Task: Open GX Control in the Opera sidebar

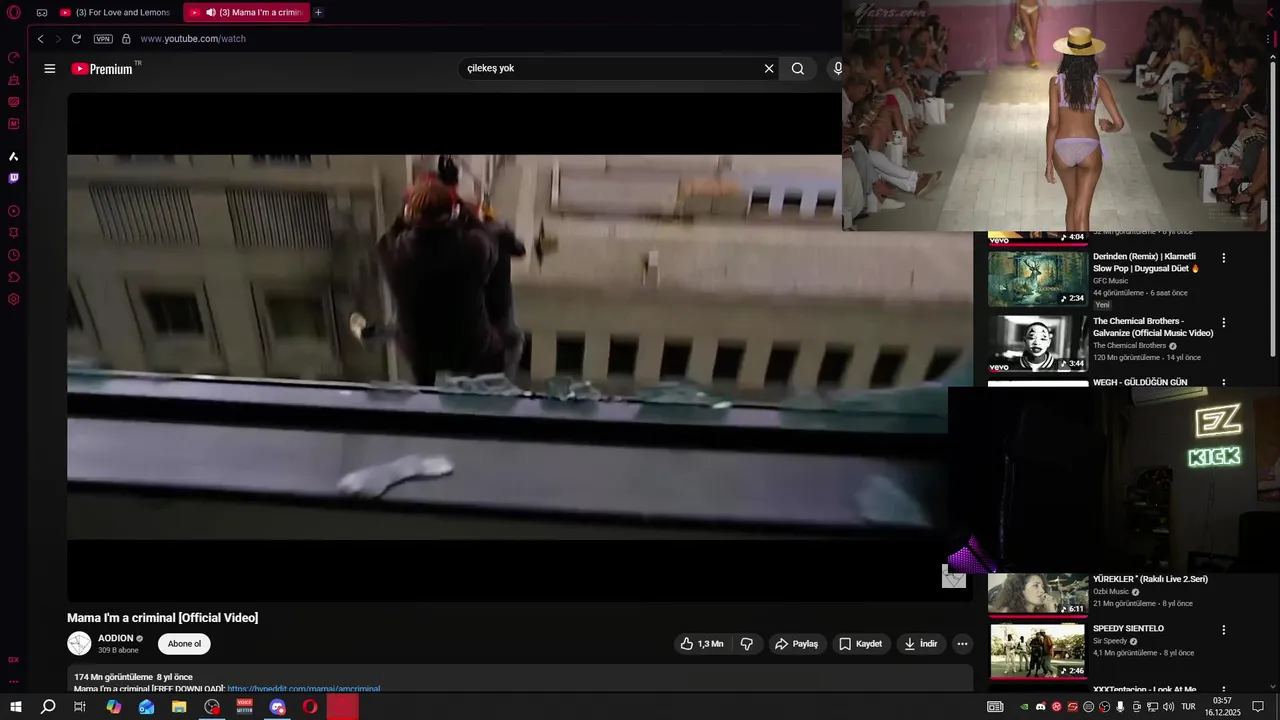Action: (x=14, y=57)
